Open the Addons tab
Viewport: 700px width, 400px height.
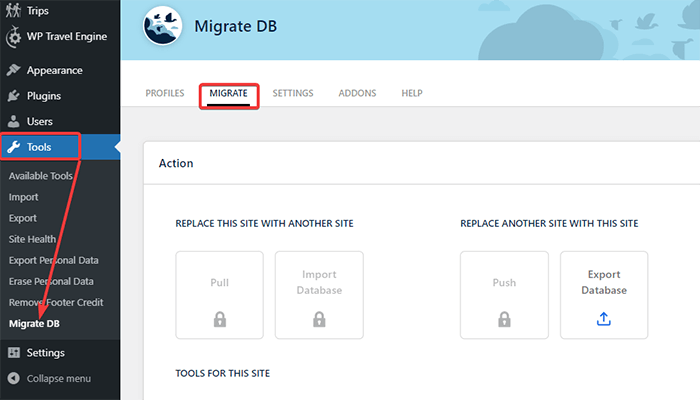[357, 93]
